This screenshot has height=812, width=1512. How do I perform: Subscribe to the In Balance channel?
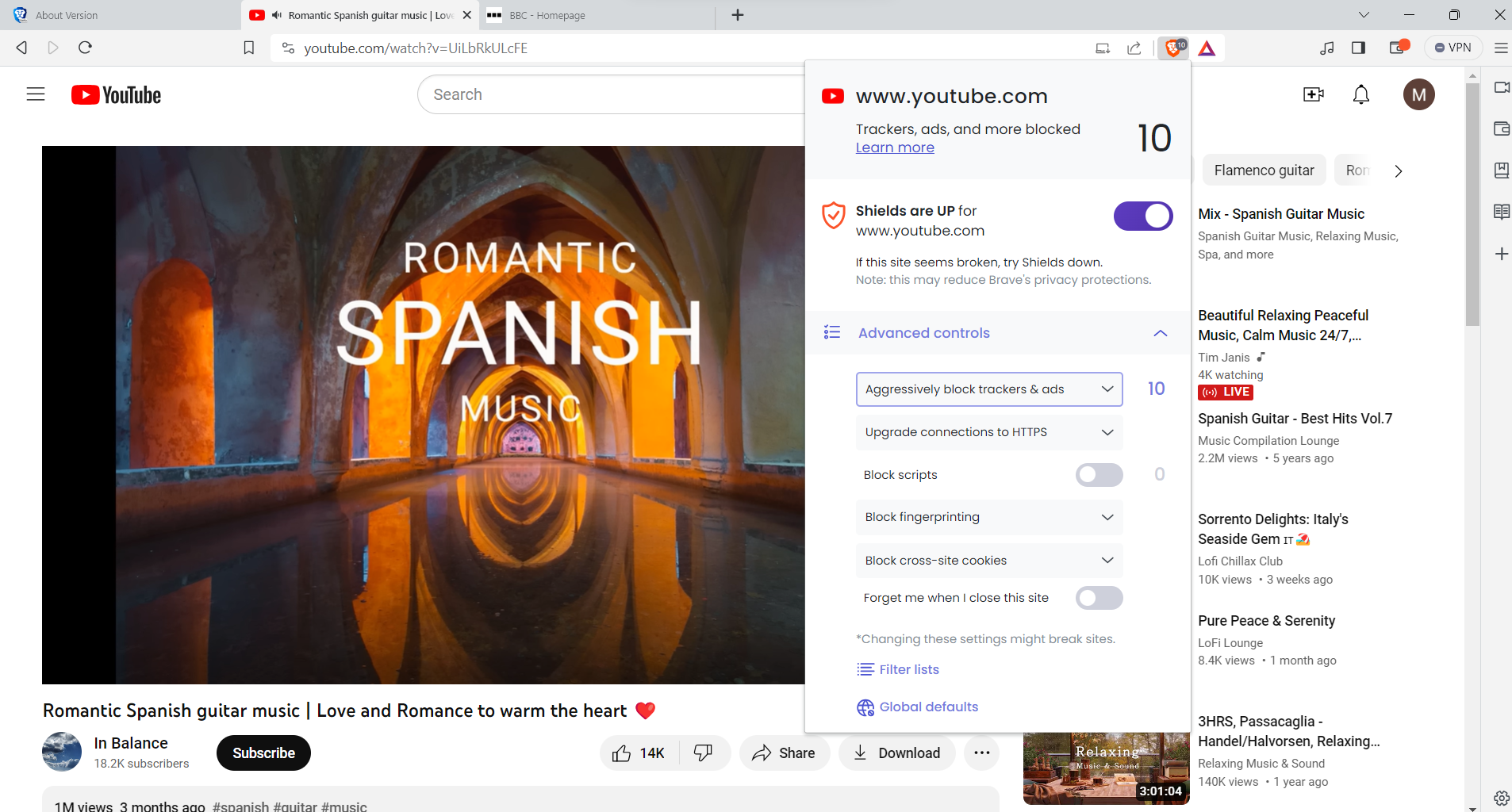[263, 752]
